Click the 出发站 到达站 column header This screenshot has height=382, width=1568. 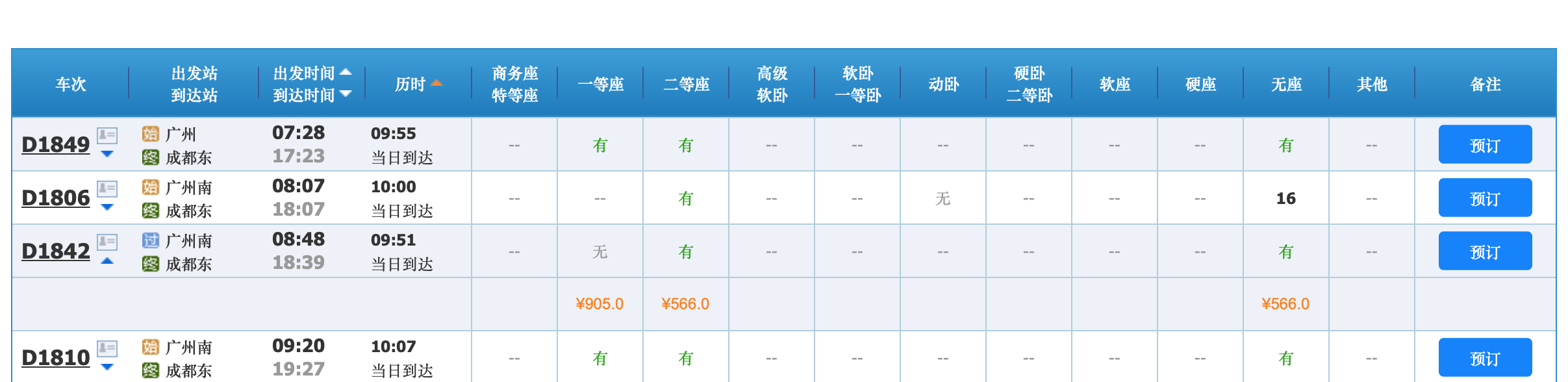(x=194, y=84)
